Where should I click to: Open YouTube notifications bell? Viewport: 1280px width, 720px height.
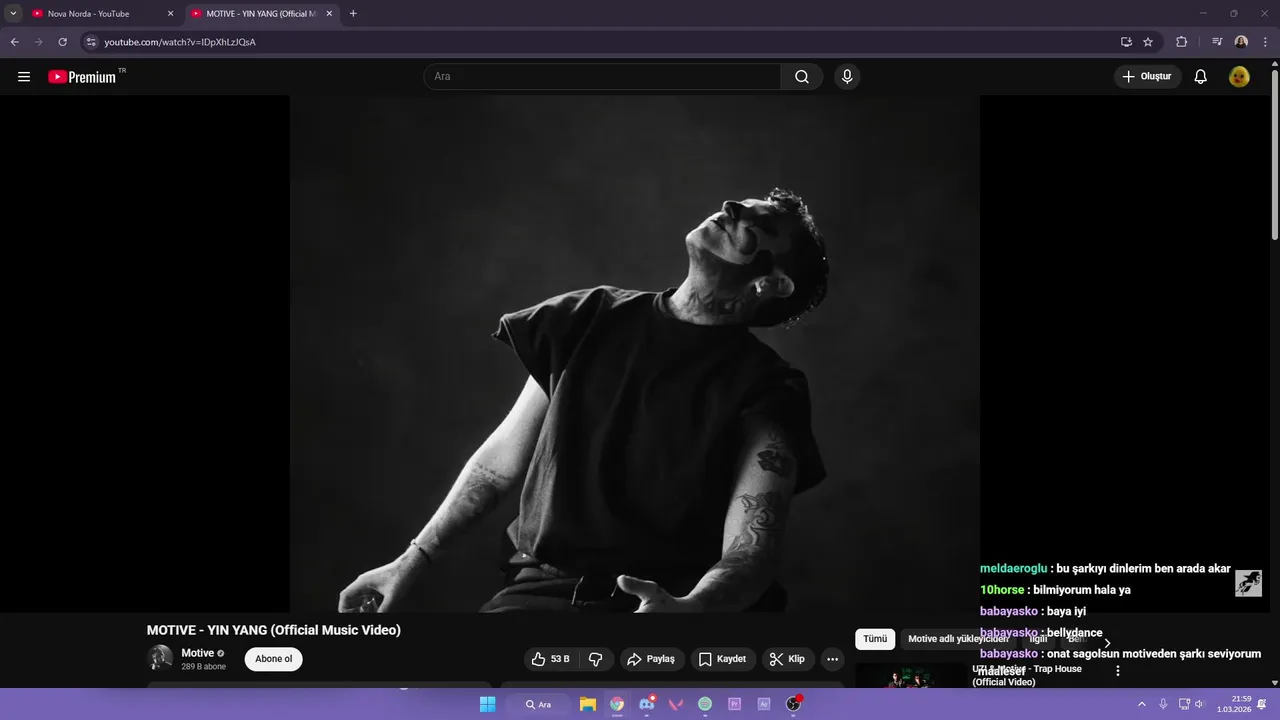(1201, 77)
